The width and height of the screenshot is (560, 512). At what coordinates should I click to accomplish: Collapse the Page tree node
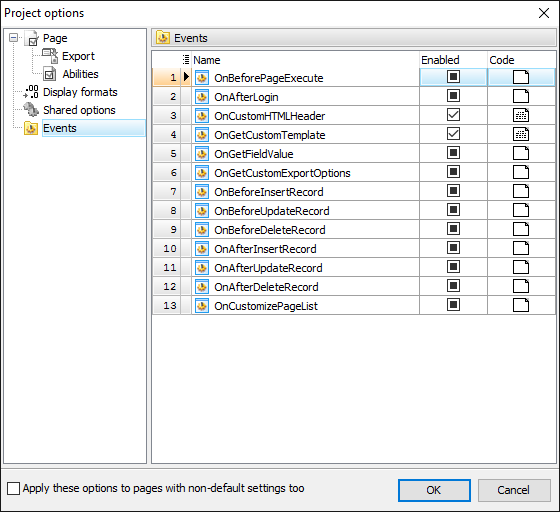click(x=13, y=37)
